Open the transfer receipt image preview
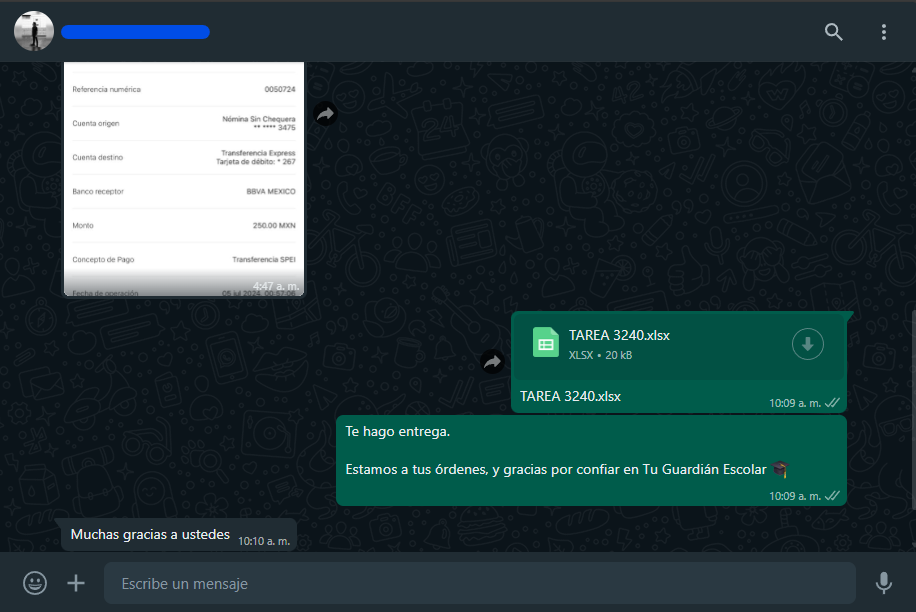Viewport: 916px width, 612px height. tap(183, 180)
